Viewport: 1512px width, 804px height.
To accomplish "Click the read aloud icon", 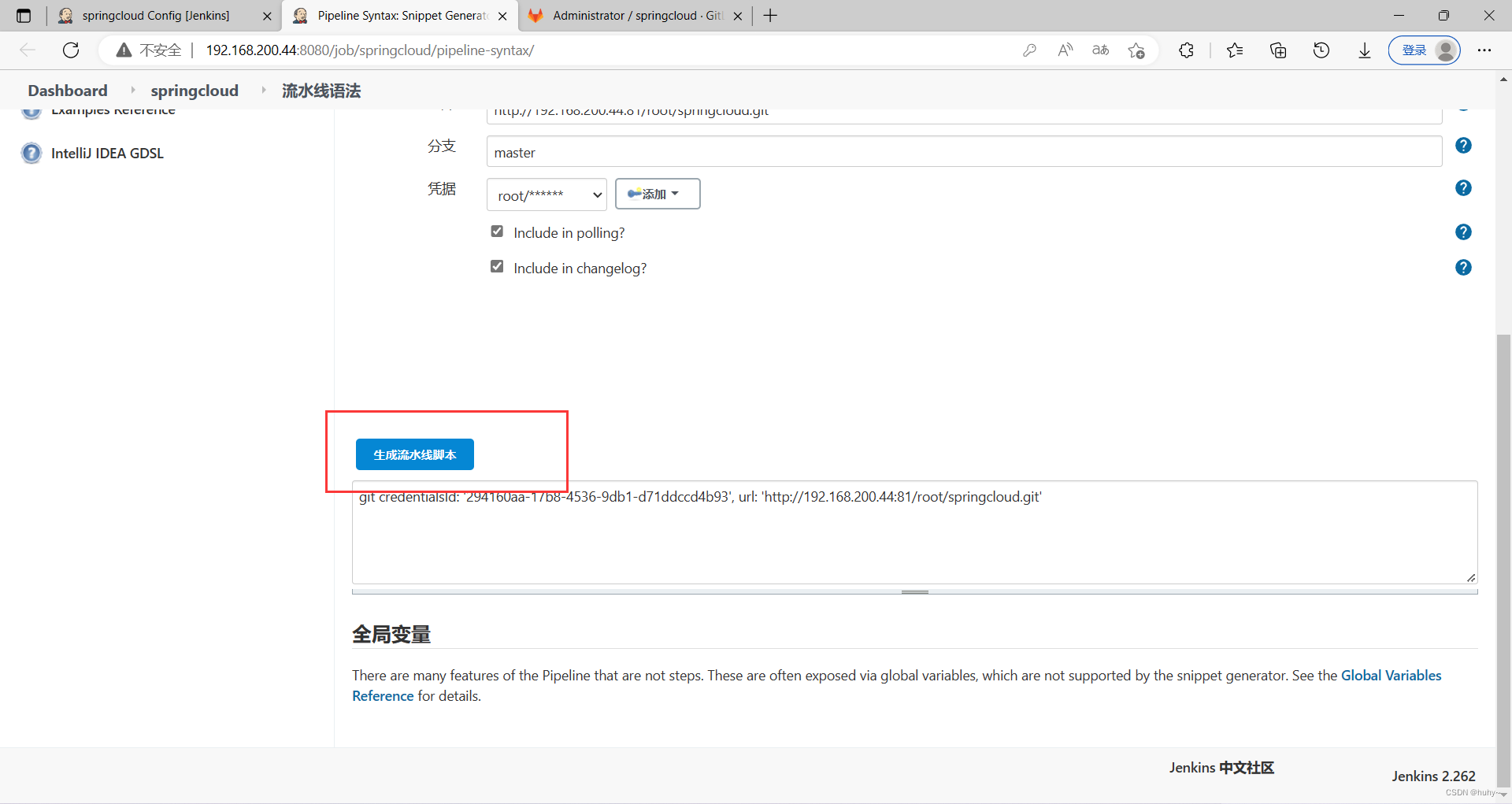I will (x=1065, y=50).
